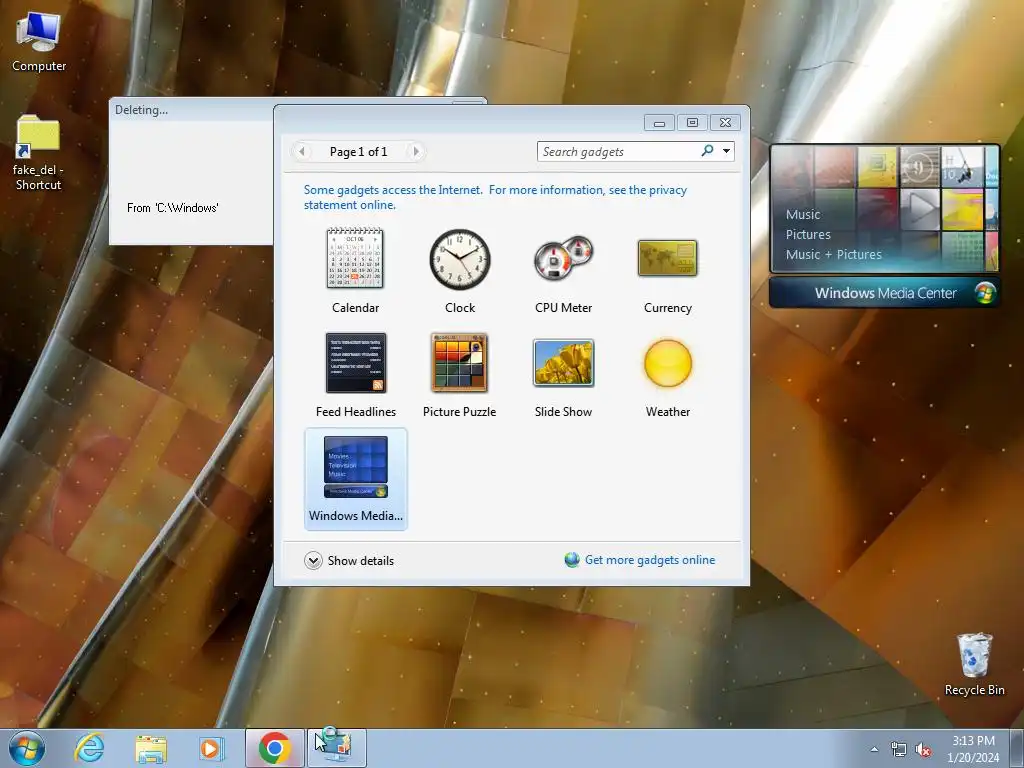Click the gadgets taskbar button

(x=337, y=748)
